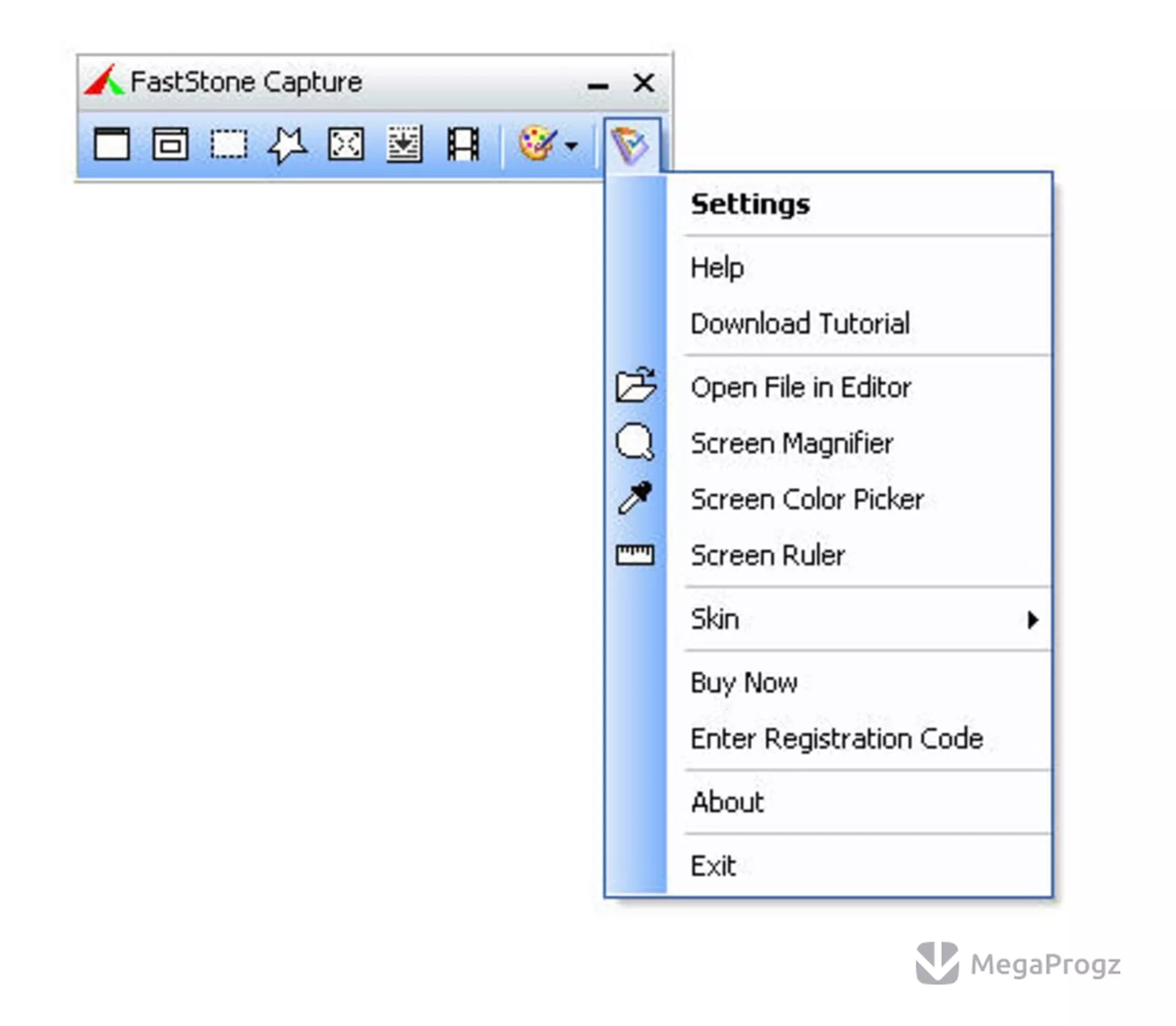The image size is (1176, 1026).
Task: Close the FastStone Capture panel
Action: click(x=644, y=82)
